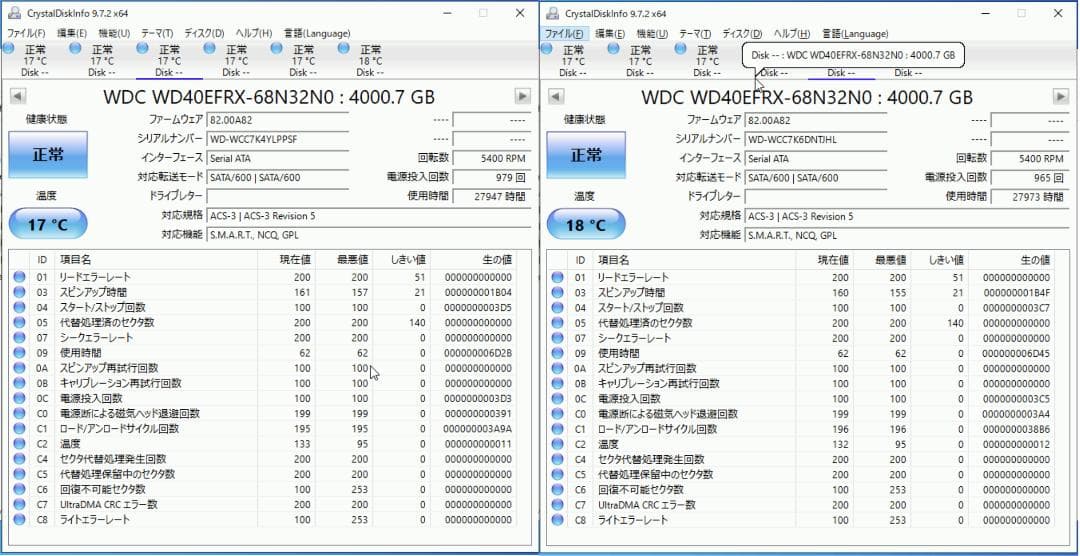This screenshot has width=1080, height=556.
Task: Click the CrystalDiskInfo app icon in left title bar
Action: pos(14,13)
